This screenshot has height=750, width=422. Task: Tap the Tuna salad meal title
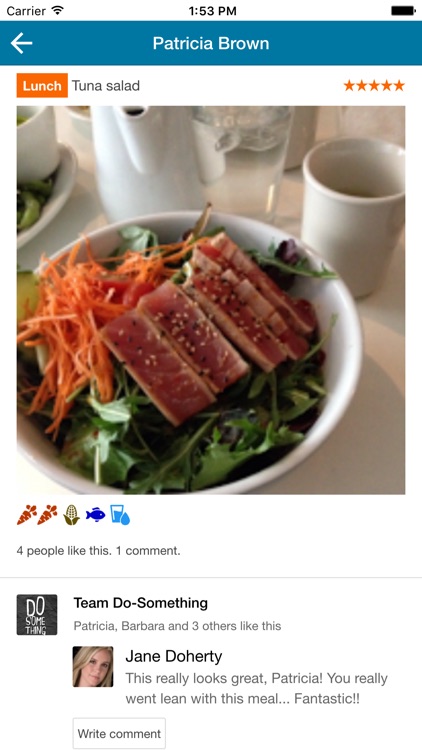(x=106, y=86)
